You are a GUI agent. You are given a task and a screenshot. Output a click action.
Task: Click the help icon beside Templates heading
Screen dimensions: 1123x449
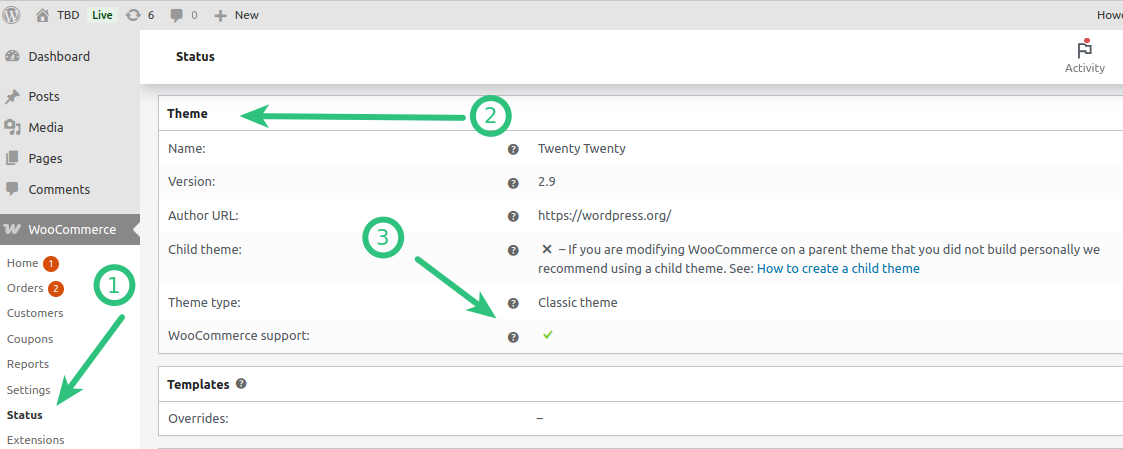(x=241, y=384)
